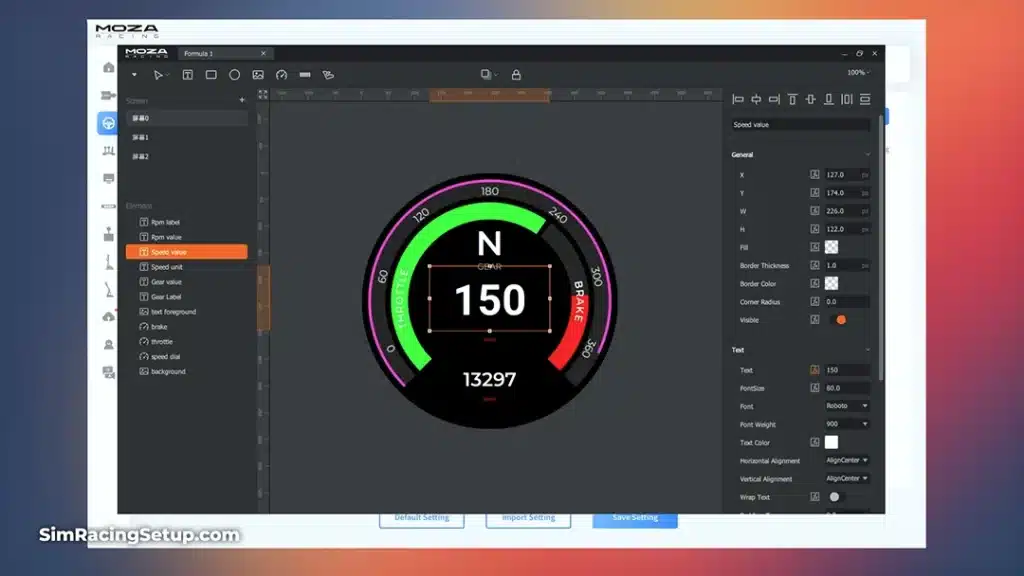
Task: Toggle the Visible switch off
Action: 837,320
